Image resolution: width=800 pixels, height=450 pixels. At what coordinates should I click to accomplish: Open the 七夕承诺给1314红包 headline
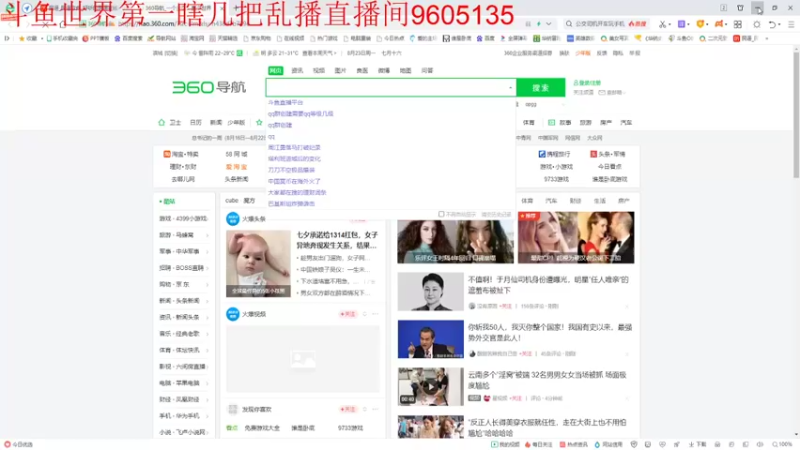pos(337,240)
